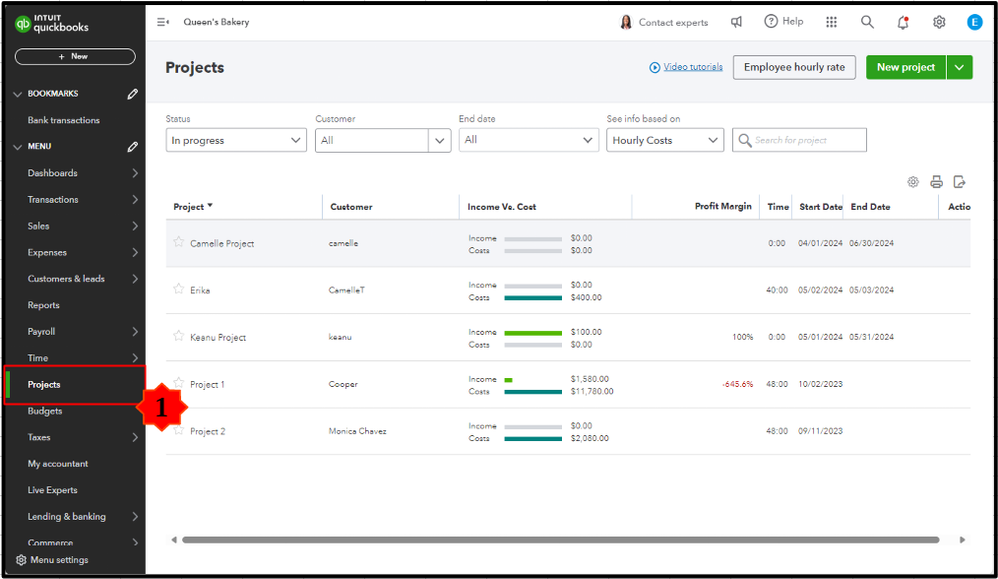Screen dimensions: 998x579
Task: Toggle the Keanu Project star
Action: pos(179,336)
